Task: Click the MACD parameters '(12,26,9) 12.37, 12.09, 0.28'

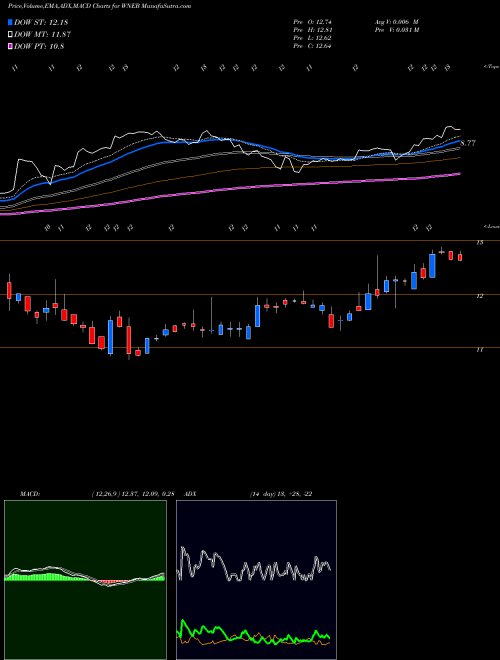Action: (x=133, y=494)
